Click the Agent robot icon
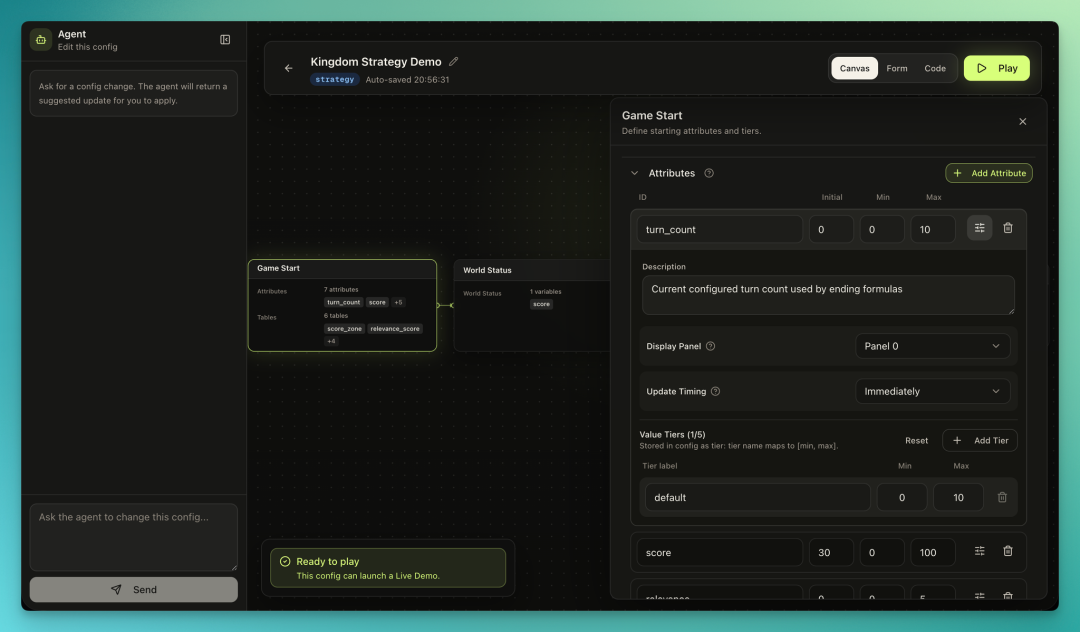 (41, 40)
